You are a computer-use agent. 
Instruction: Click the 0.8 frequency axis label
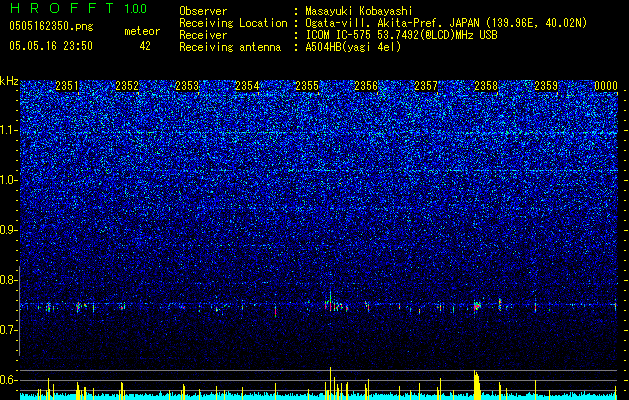(9, 280)
